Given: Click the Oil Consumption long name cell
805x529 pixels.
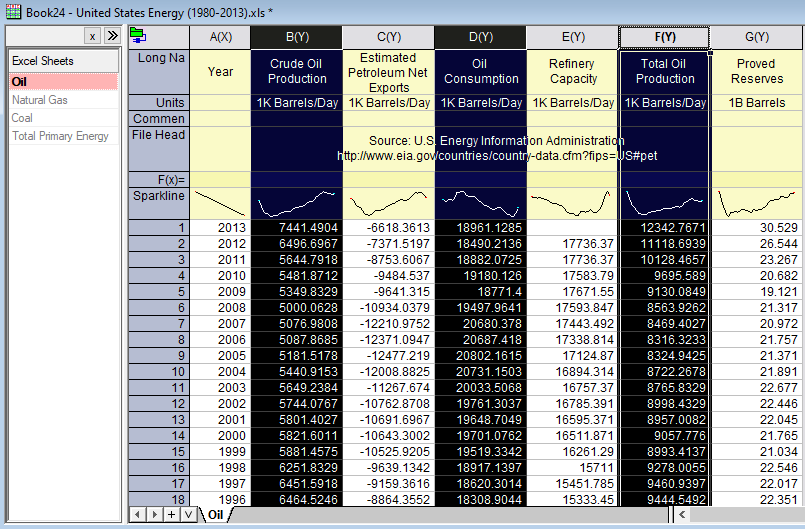Looking at the screenshot, I should point(481,71).
